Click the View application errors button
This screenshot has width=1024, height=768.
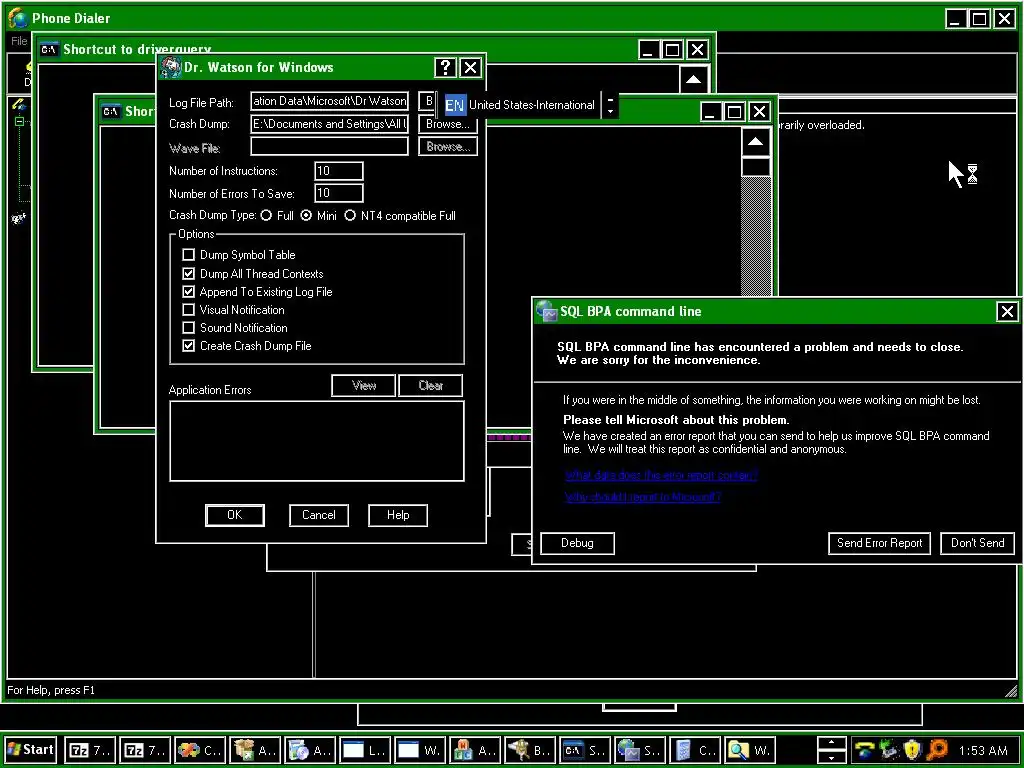click(364, 385)
